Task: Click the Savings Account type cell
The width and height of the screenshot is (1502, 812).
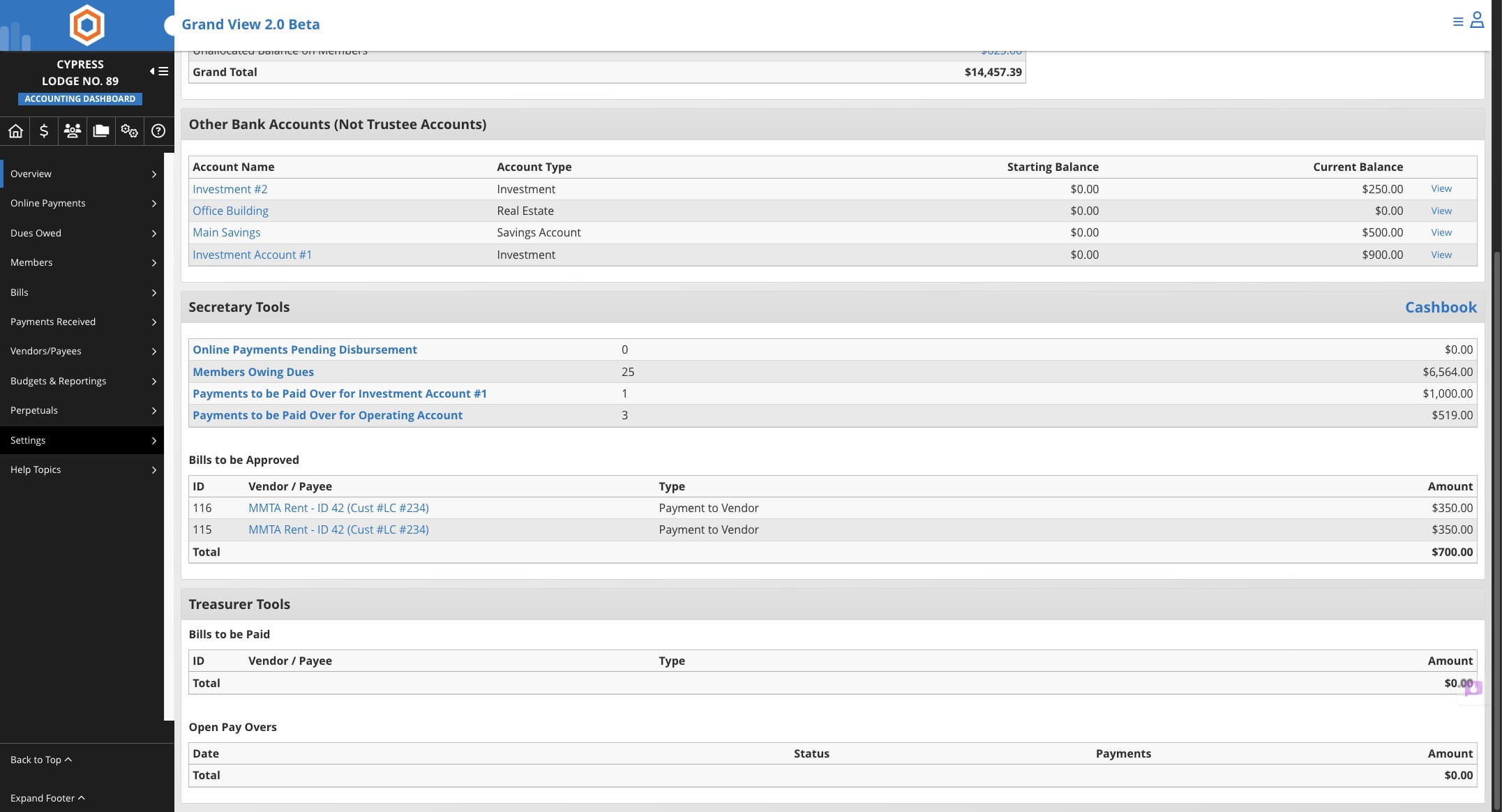Action: tap(539, 232)
